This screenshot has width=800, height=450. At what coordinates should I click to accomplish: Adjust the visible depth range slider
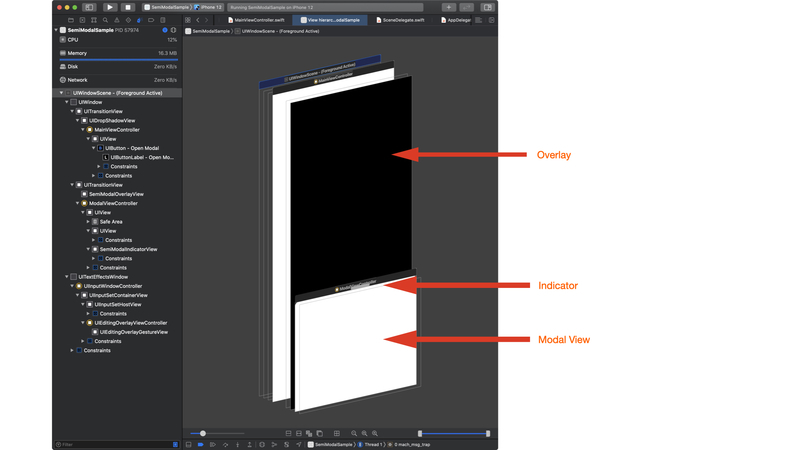coord(454,433)
